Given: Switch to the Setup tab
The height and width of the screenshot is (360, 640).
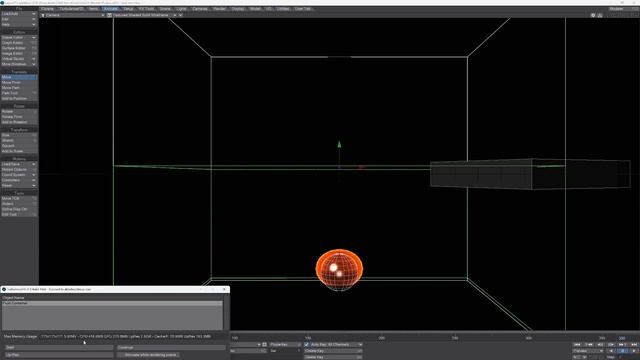Looking at the screenshot, I should 128,9.
